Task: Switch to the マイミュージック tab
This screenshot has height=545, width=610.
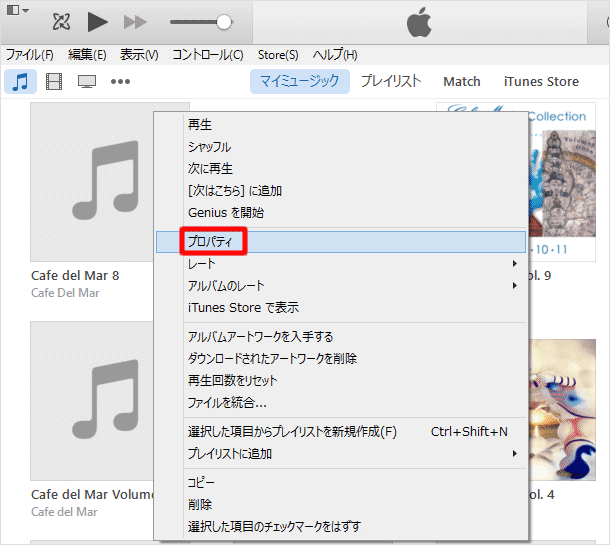Action: coord(300,81)
